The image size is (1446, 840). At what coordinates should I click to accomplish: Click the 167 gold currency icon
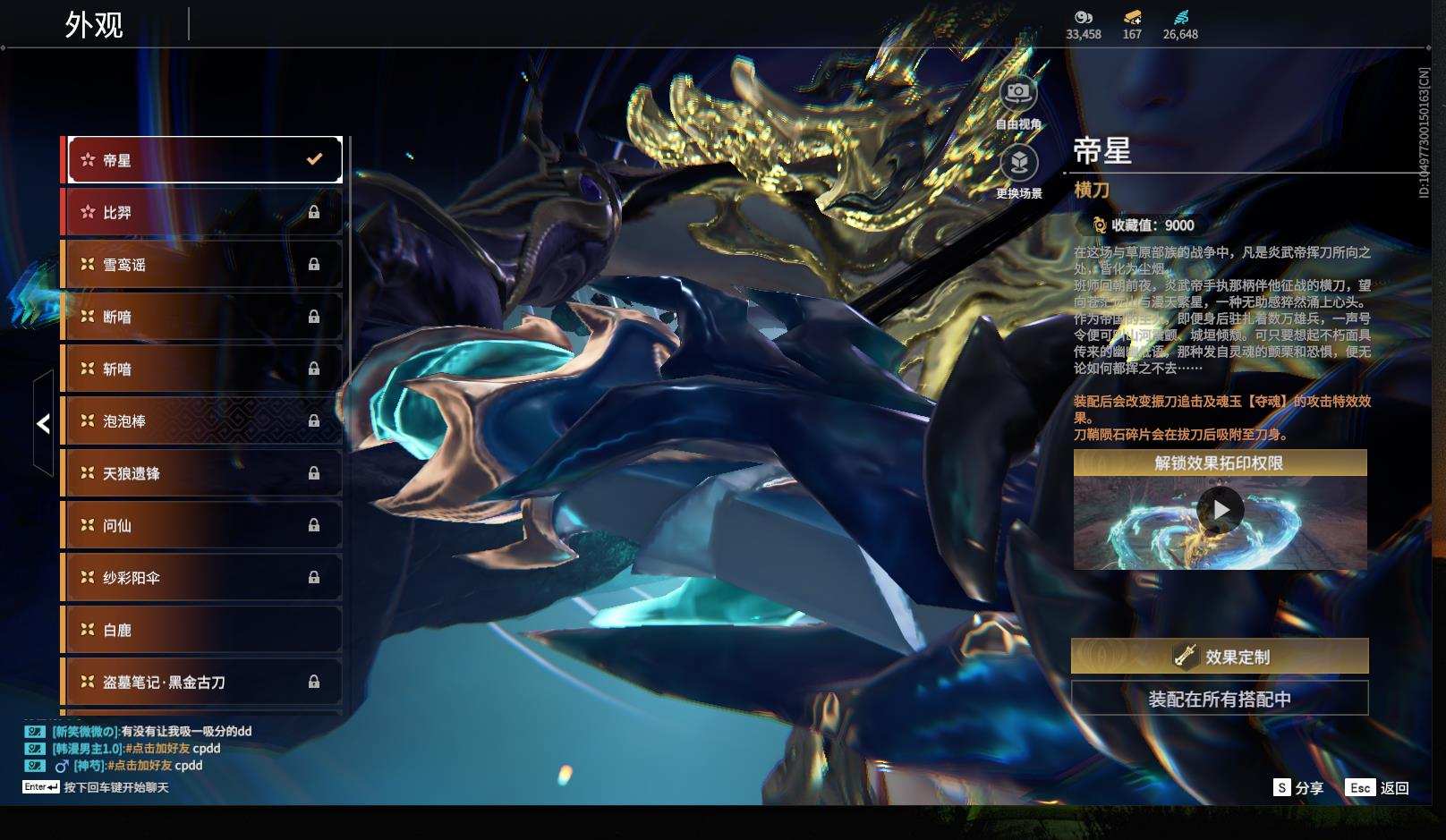pyautogui.click(x=1132, y=17)
